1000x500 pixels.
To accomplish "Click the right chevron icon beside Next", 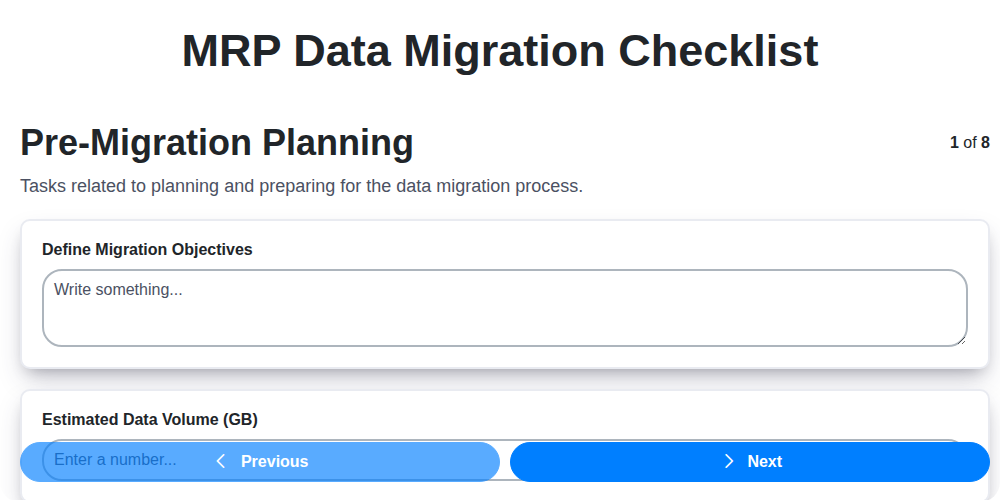I will tap(729, 461).
